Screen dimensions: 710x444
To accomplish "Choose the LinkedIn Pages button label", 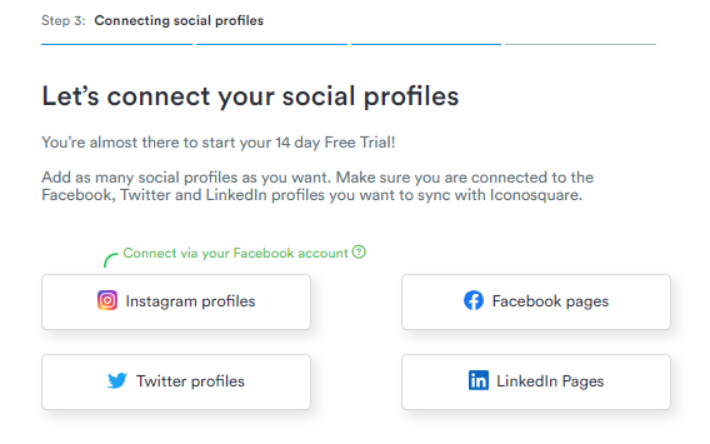I will 550,382.
